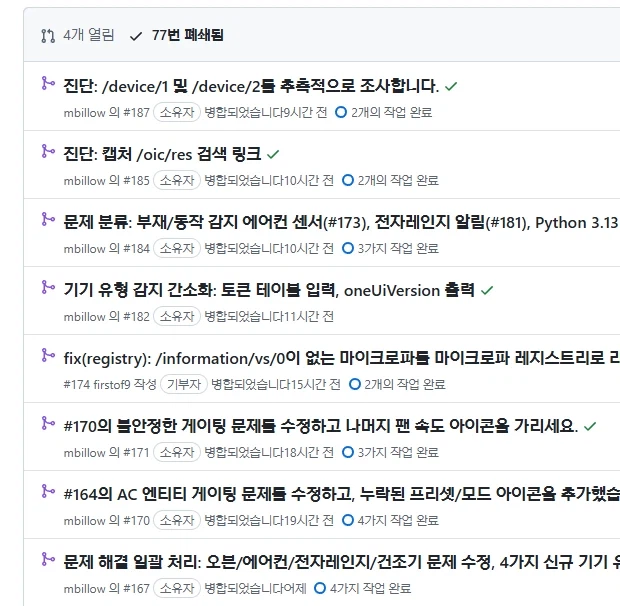Screen dimensions: 620x606
Task: Open author mbillow on #170 row
Action: coord(85,521)
